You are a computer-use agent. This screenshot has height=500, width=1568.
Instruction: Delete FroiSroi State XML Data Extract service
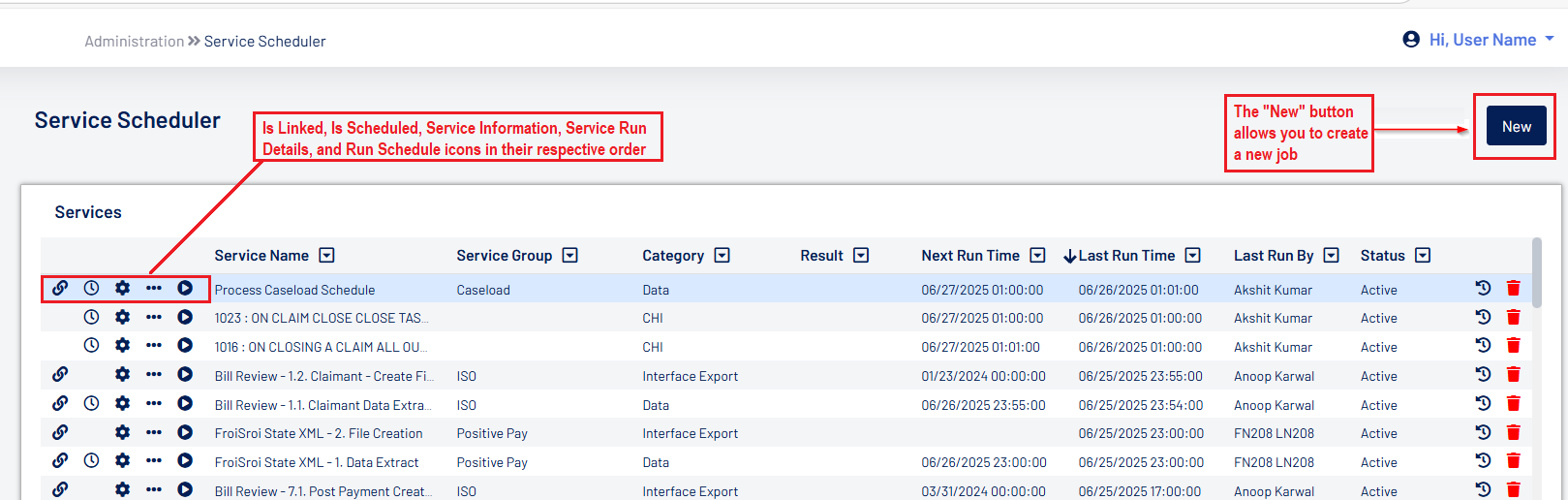tap(1513, 461)
